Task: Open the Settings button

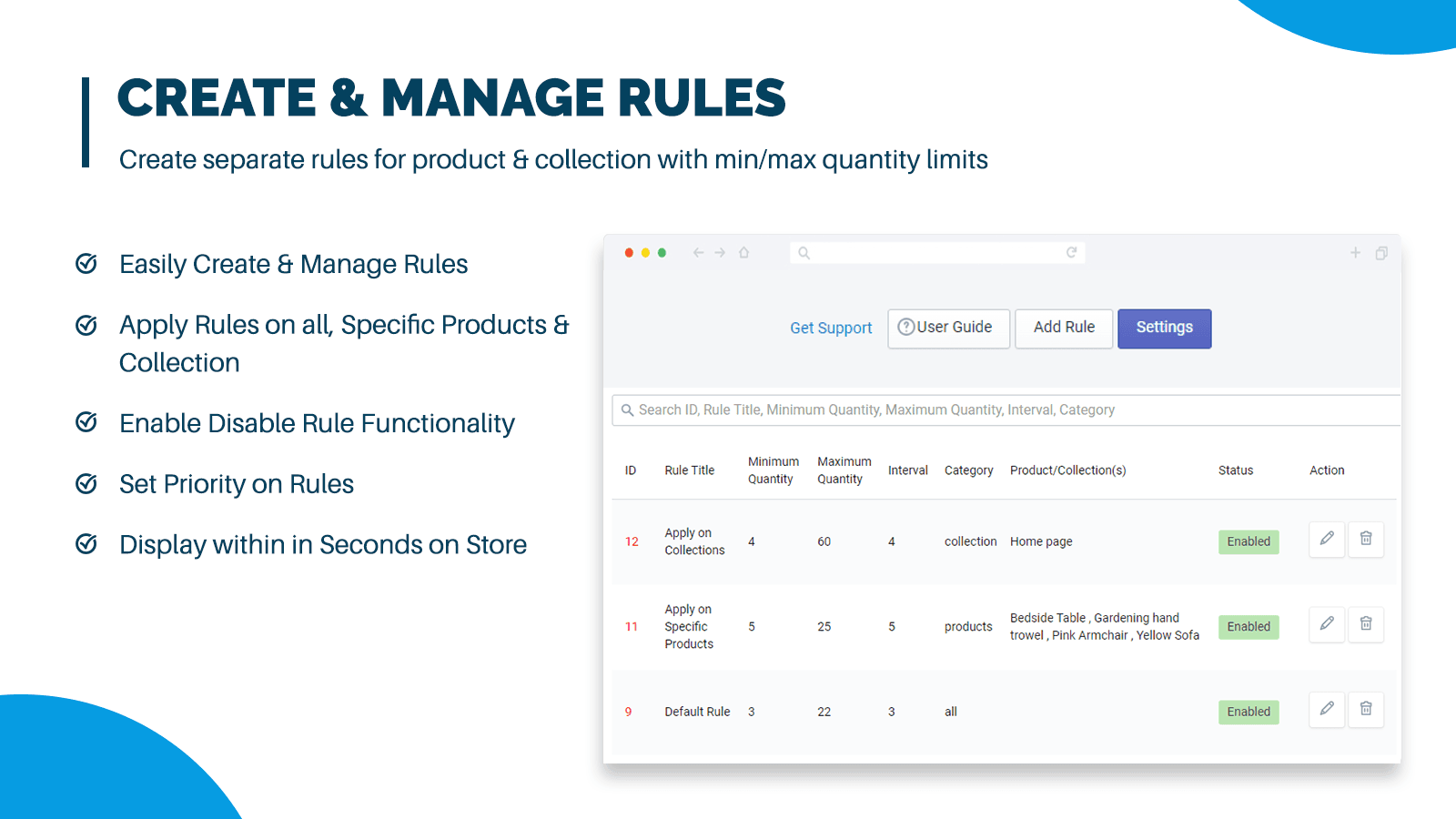Action: pos(1164,329)
